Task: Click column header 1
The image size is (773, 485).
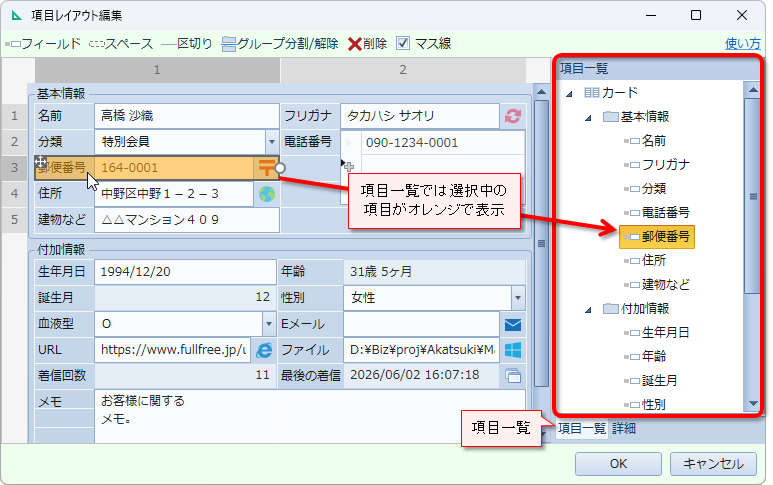Action: click(x=157, y=70)
